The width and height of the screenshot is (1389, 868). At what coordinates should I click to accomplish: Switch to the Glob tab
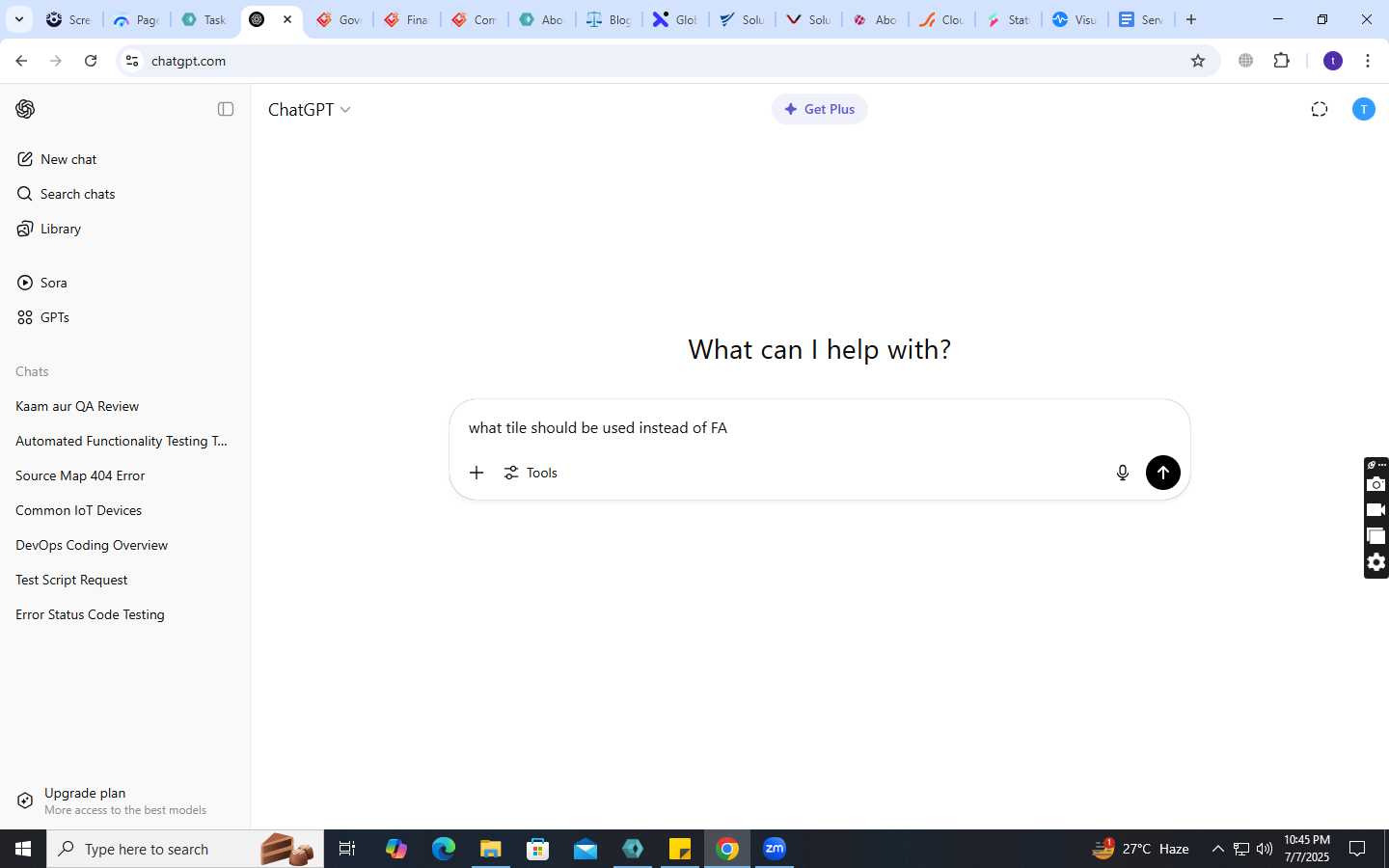[676, 19]
